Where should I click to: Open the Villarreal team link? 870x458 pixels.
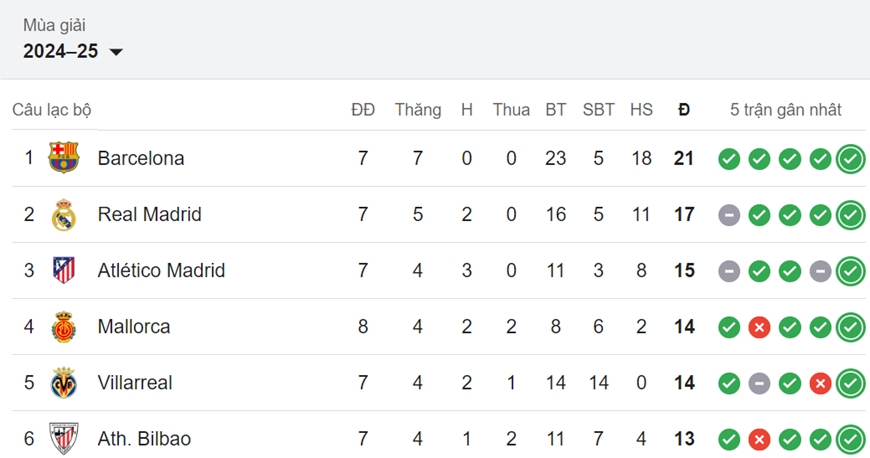pos(135,382)
